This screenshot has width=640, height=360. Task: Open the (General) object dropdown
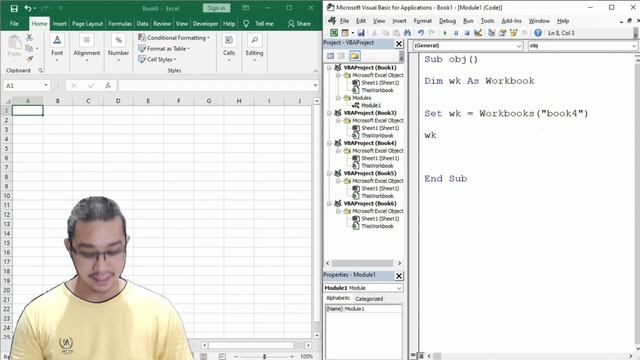pos(519,46)
